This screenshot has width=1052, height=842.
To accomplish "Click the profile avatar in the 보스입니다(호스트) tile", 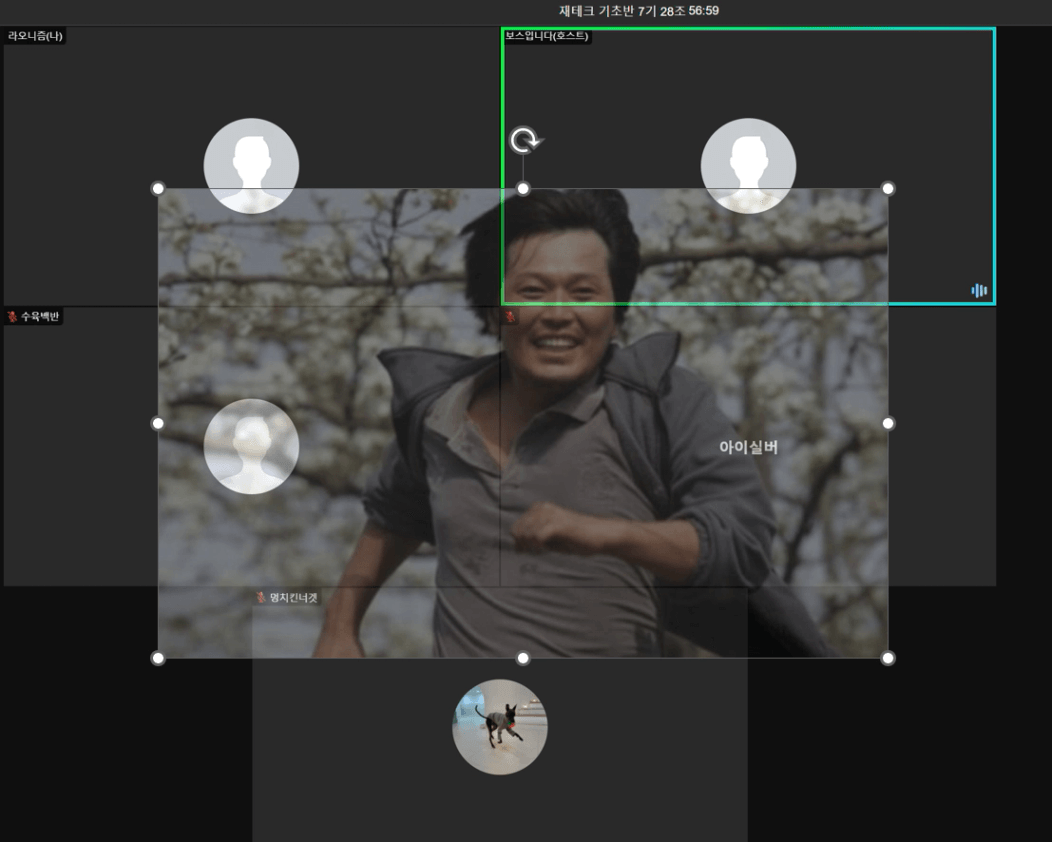I will pos(748,166).
